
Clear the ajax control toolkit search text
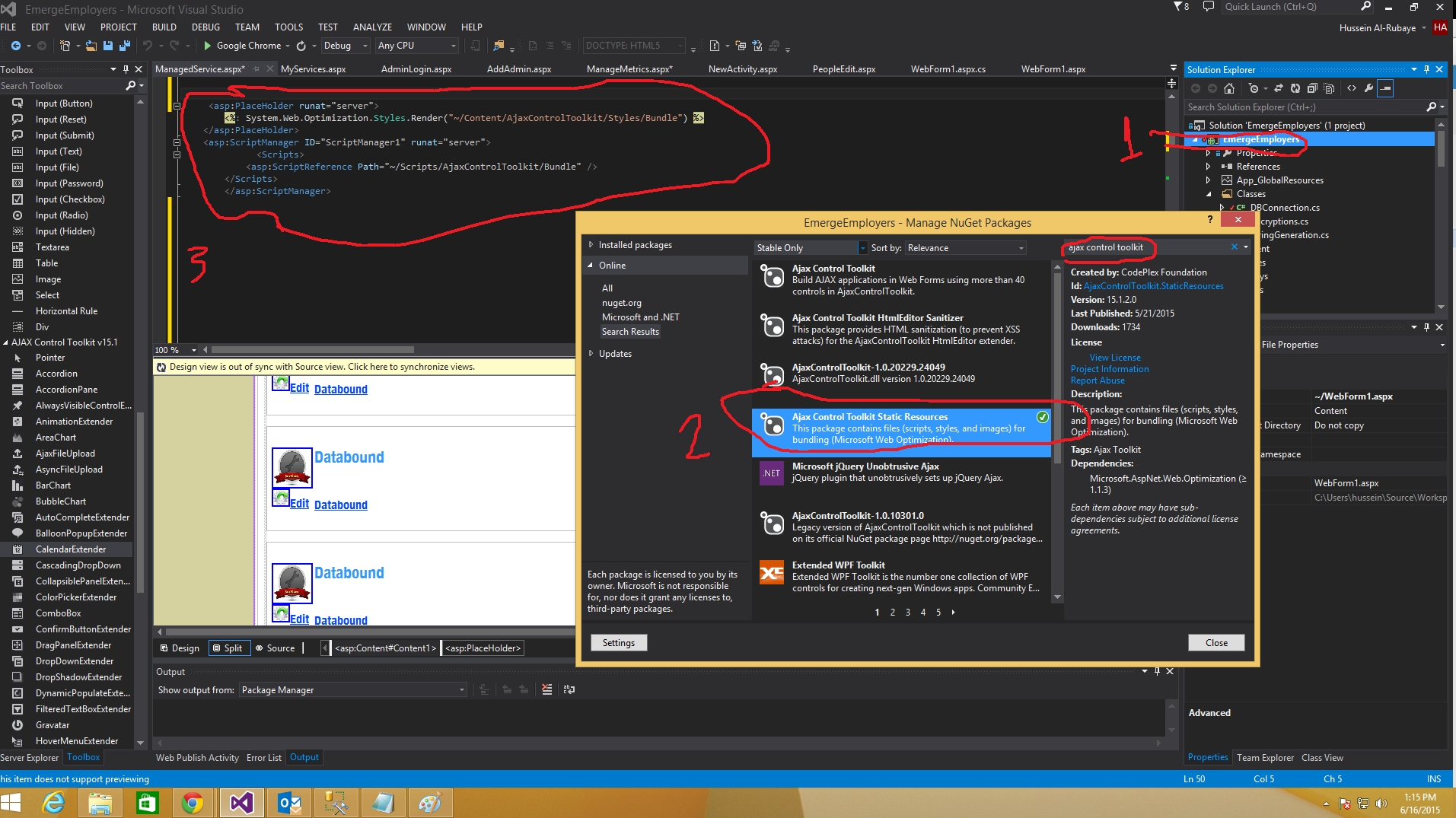coord(1234,247)
